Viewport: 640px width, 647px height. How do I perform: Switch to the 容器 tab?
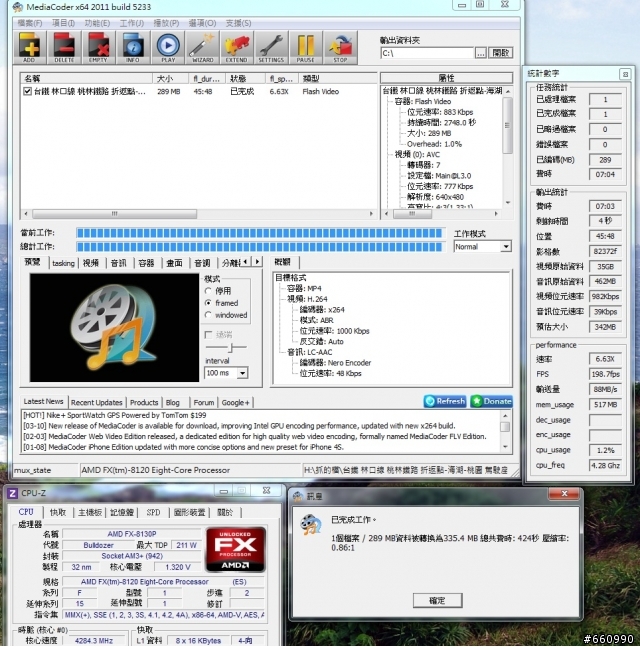pyautogui.click(x=146, y=263)
